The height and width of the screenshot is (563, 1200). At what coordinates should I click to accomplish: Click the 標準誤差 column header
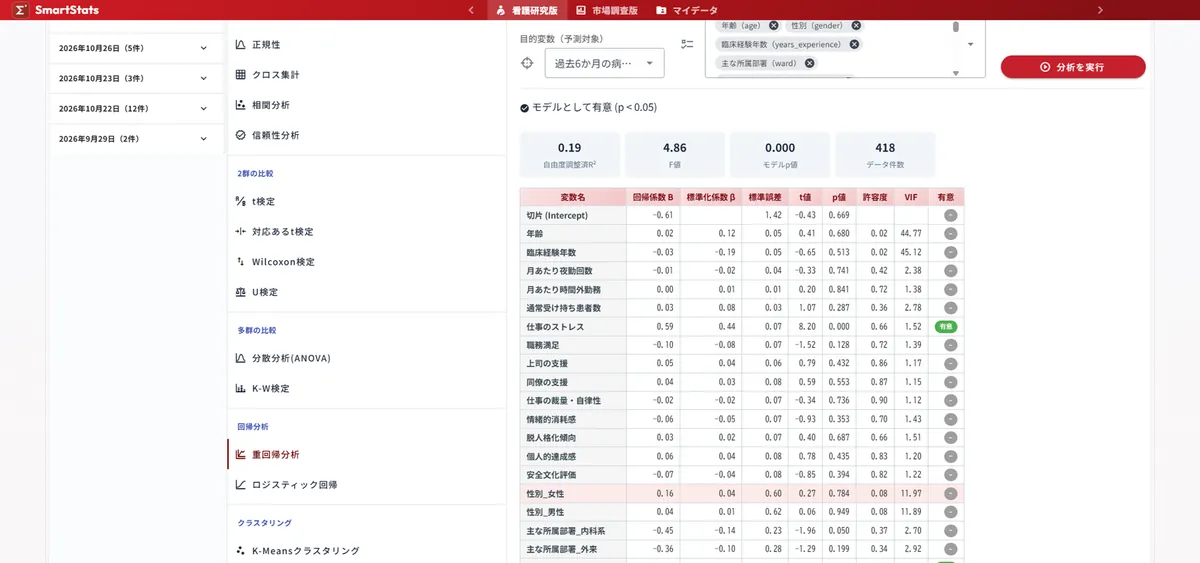(765, 197)
